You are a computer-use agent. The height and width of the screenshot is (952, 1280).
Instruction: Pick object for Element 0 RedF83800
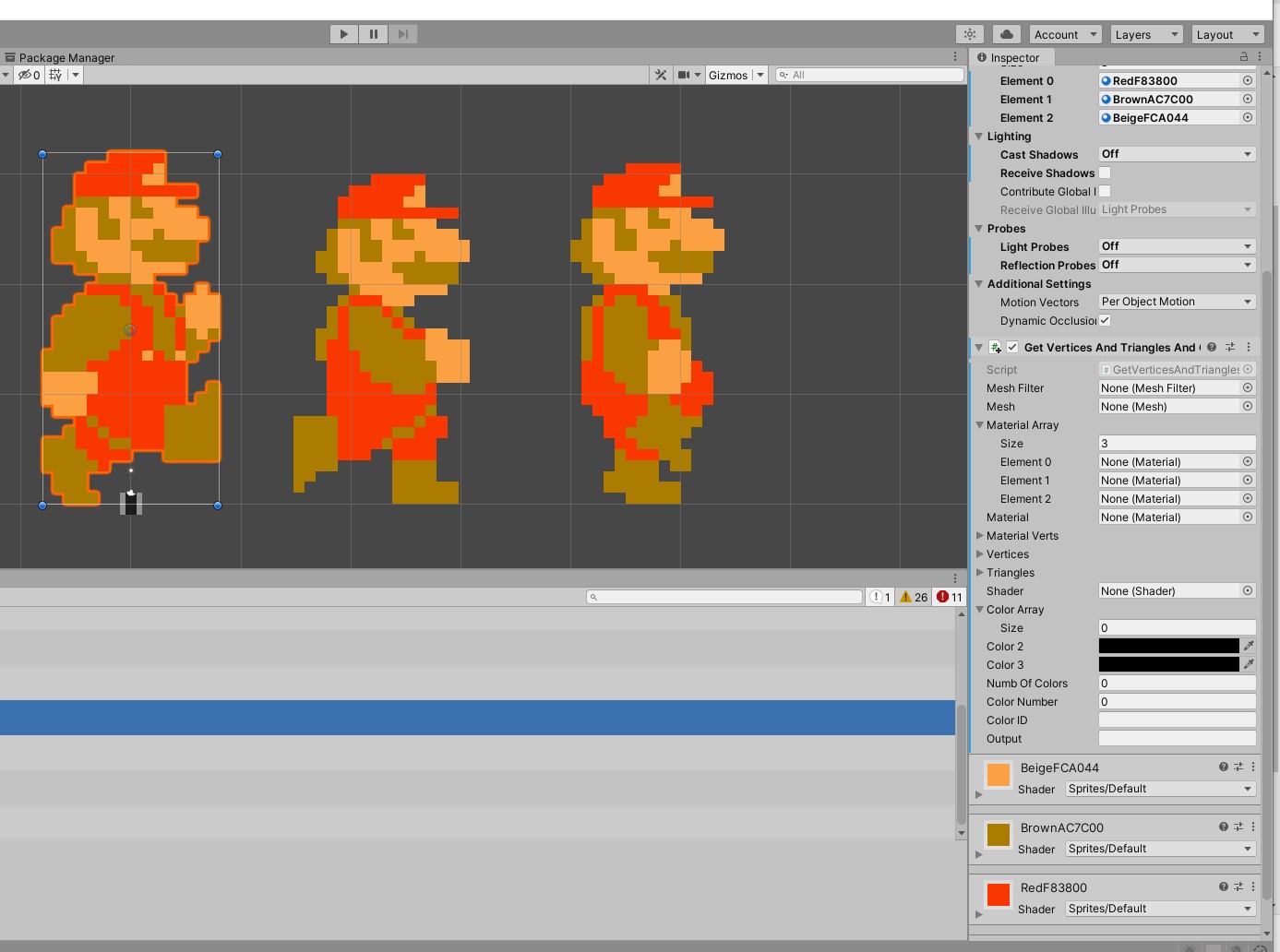[x=1248, y=80]
